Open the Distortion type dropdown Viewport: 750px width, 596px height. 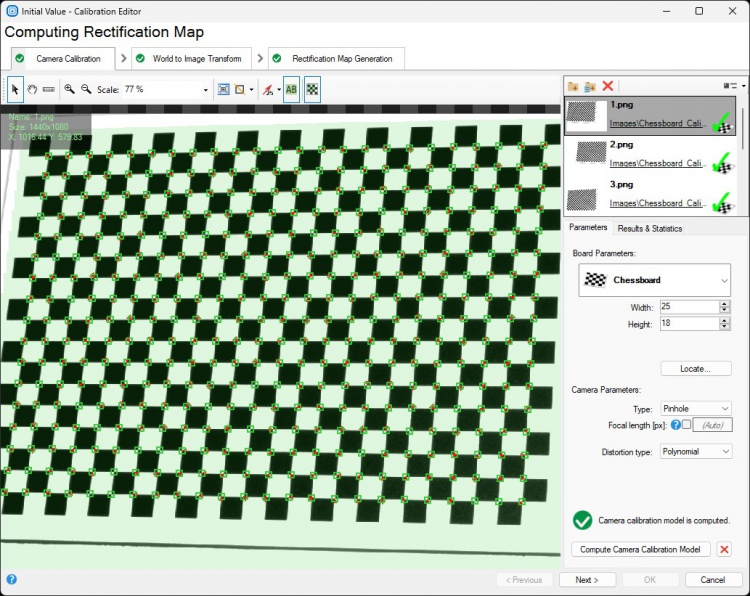(696, 452)
